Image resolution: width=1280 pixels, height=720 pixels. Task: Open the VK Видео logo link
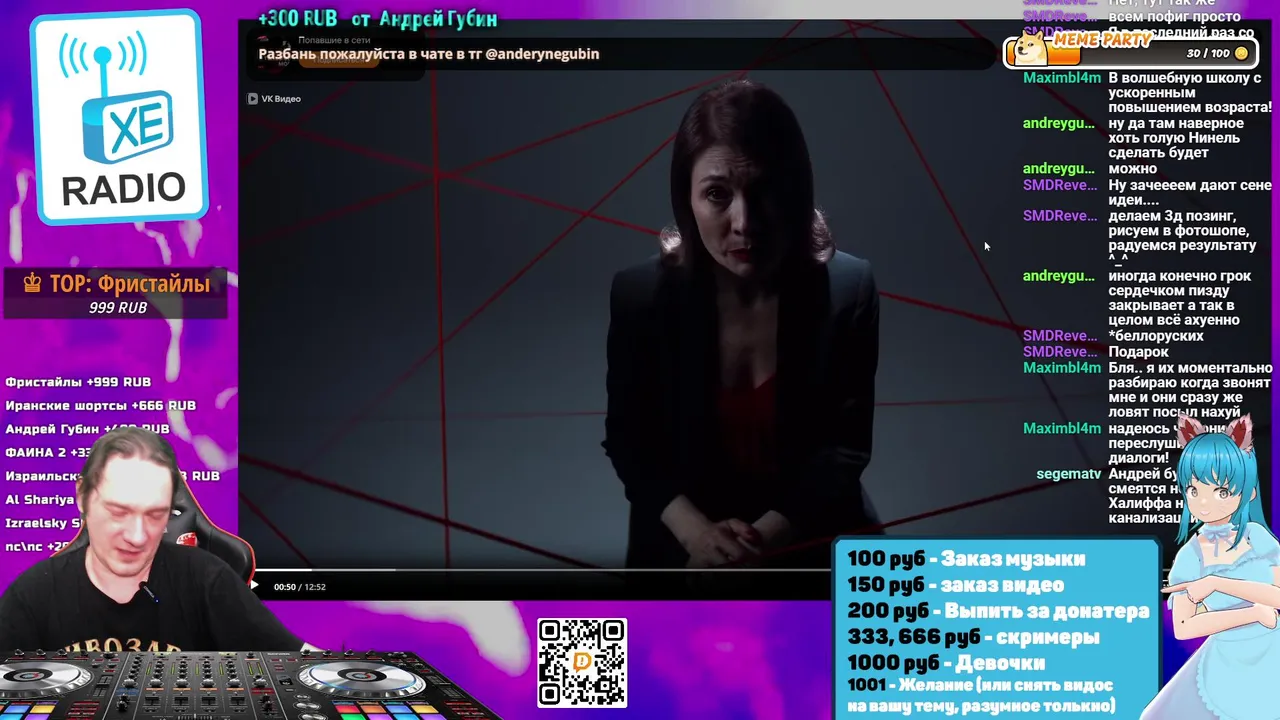274,98
